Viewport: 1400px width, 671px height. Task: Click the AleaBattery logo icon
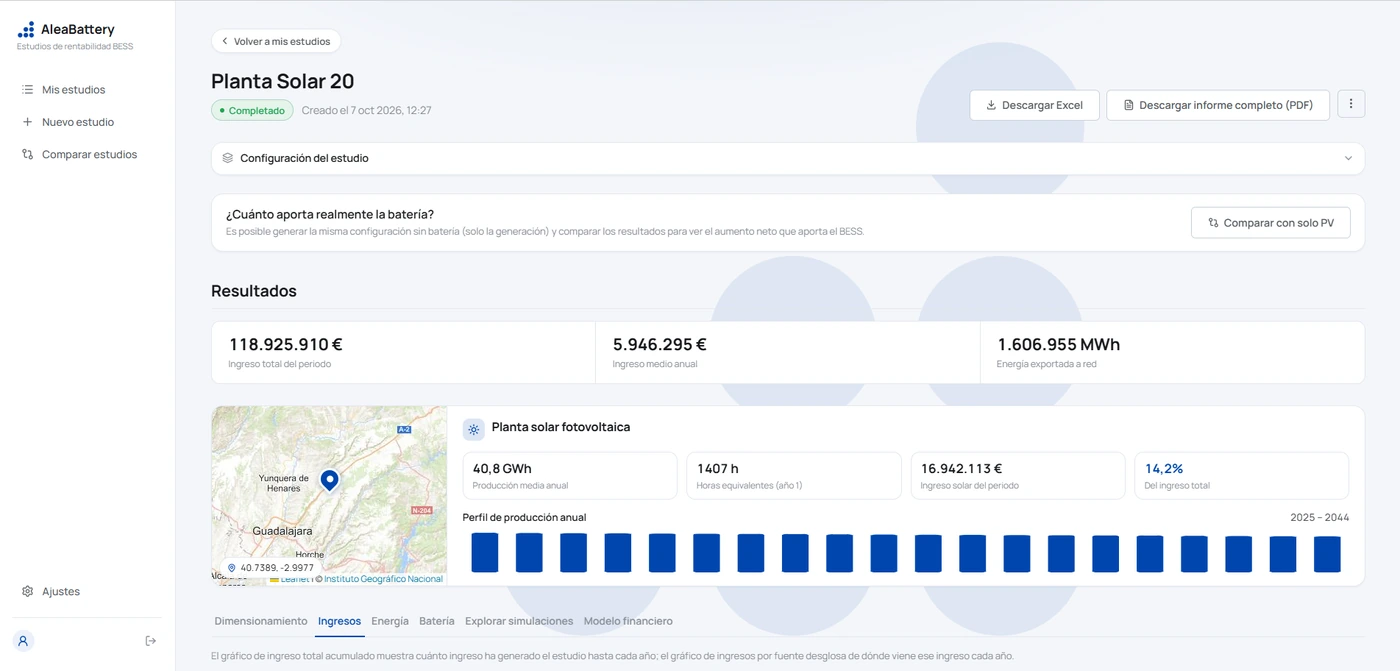pyautogui.click(x=26, y=30)
